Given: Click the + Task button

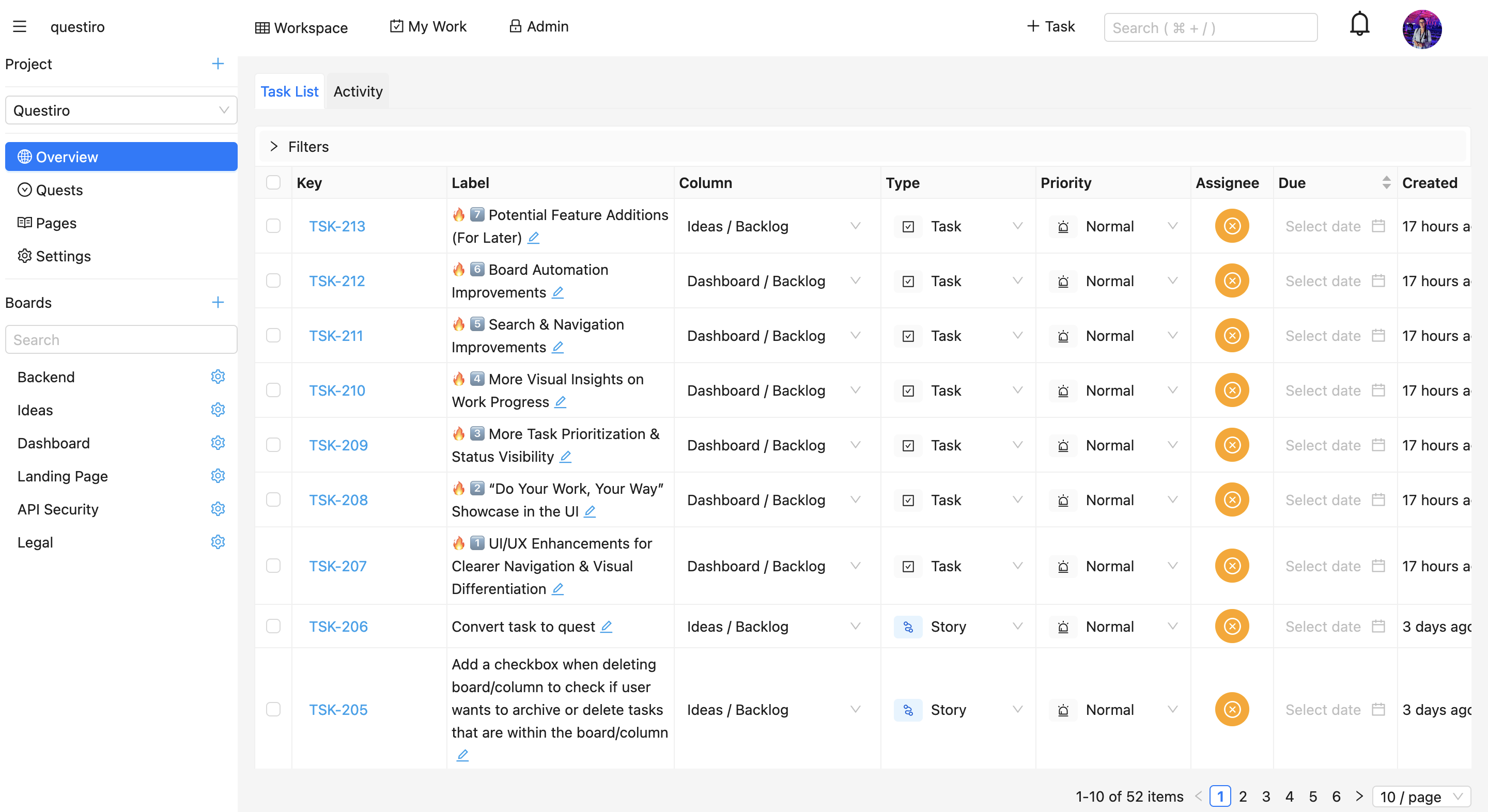Looking at the screenshot, I should pos(1051,26).
